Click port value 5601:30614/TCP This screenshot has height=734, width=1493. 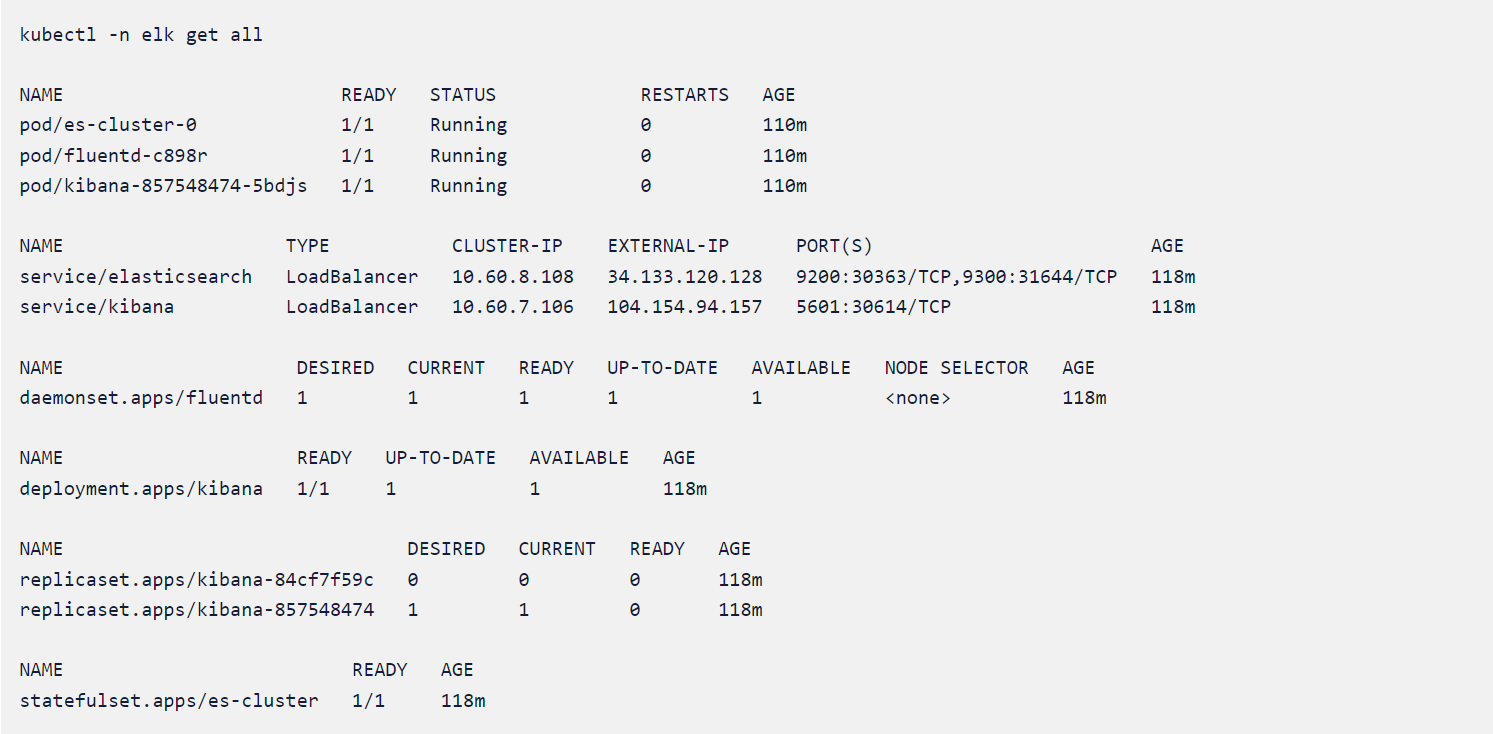pos(873,307)
